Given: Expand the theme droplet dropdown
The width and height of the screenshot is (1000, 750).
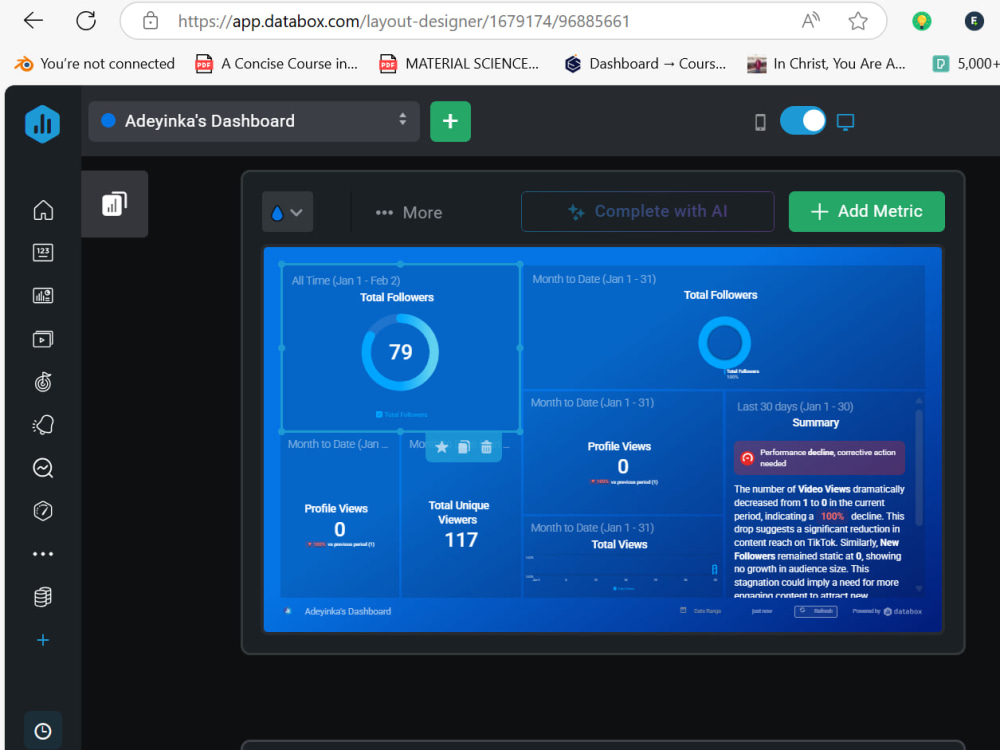Looking at the screenshot, I should (288, 211).
